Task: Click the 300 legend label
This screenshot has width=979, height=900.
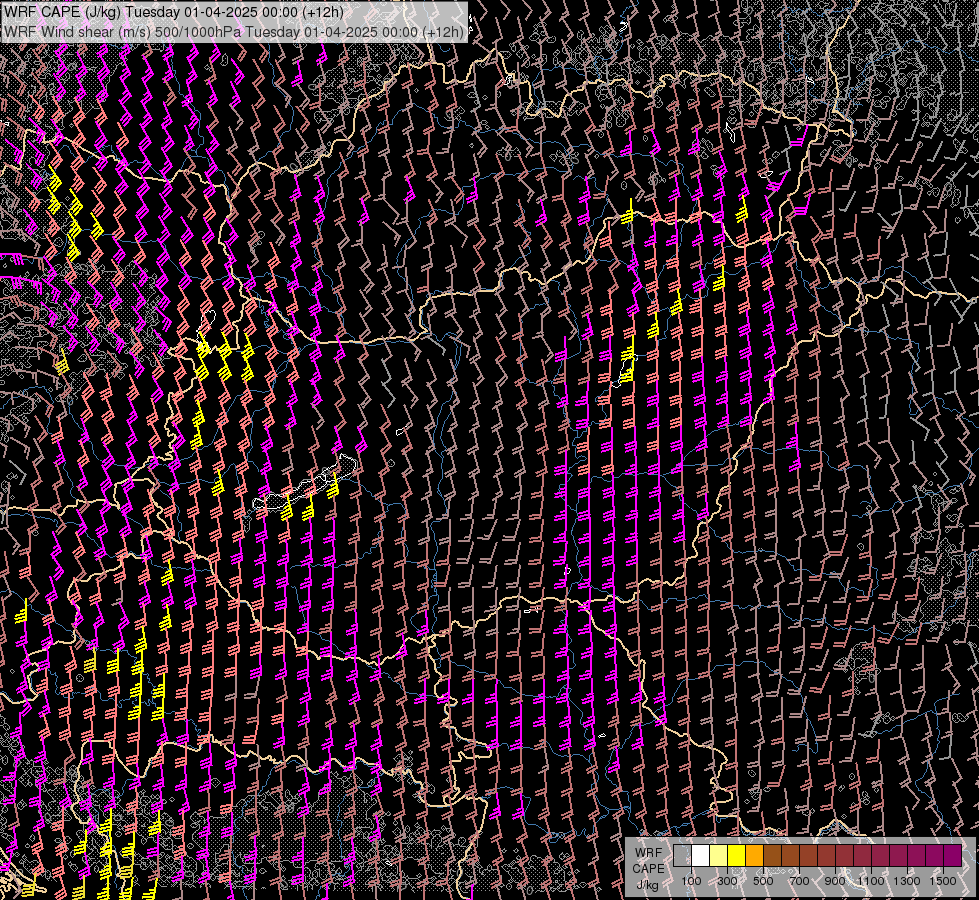Action: (727, 881)
